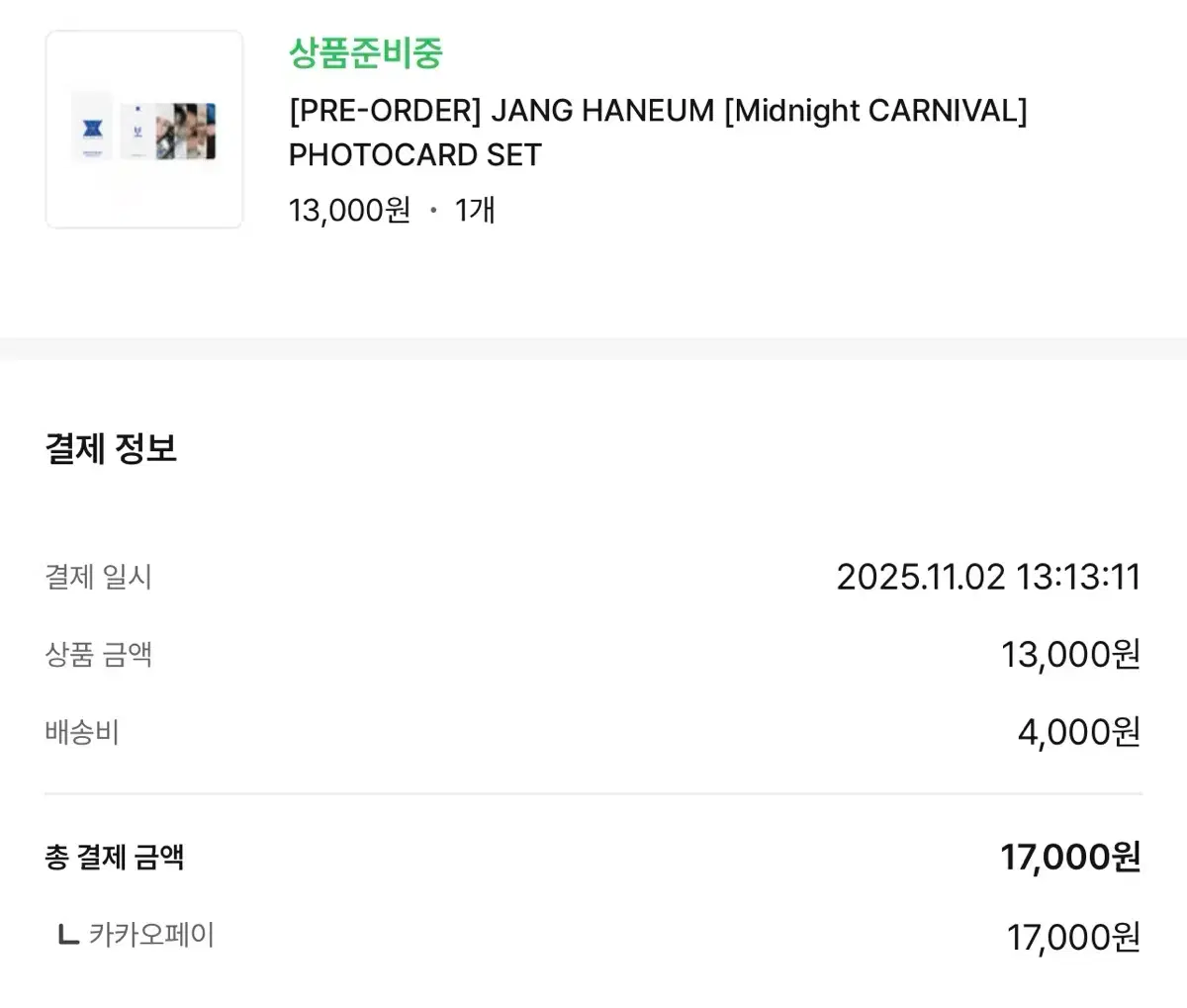Click the payment date 2025.11.02 13:13:11
1187x1008 pixels.
[x=988, y=577]
